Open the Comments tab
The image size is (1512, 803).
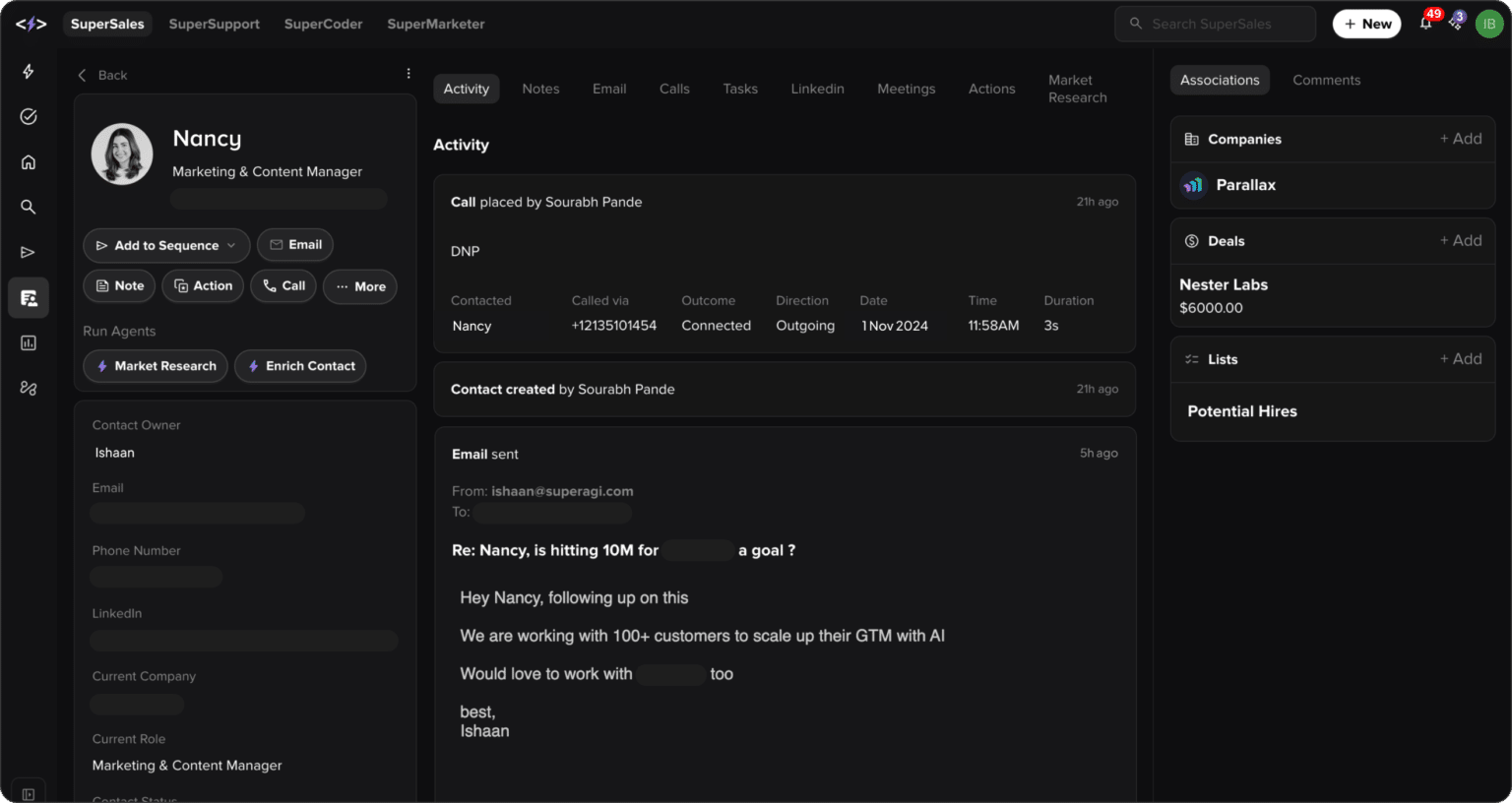1326,80
